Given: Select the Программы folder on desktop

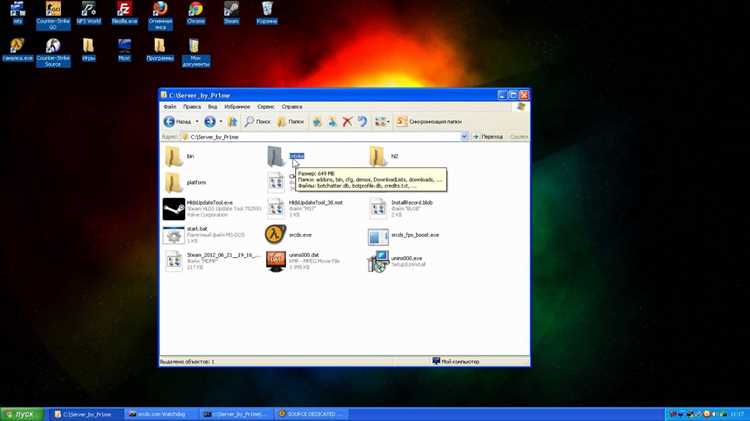Looking at the screenshot, I should (x=160, y=49).
